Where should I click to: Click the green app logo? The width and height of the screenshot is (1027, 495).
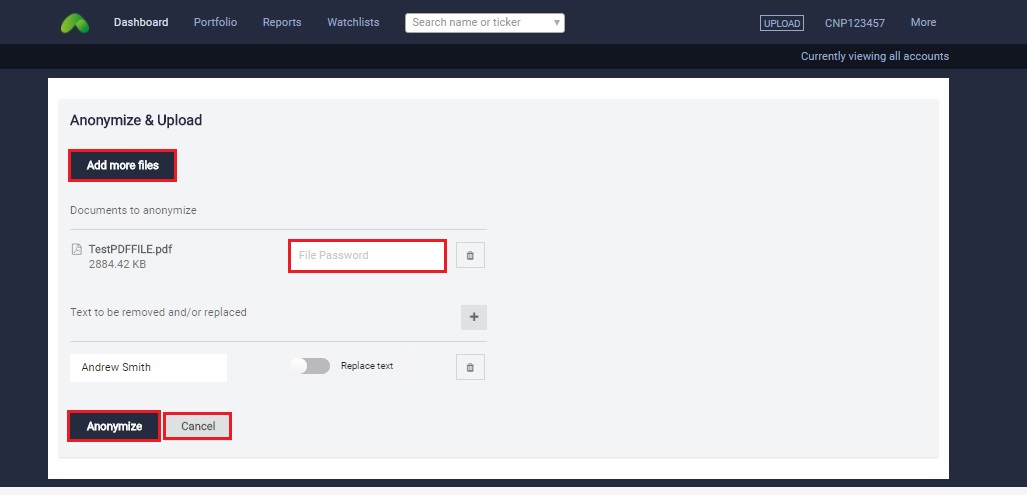(x=75, y=24)
